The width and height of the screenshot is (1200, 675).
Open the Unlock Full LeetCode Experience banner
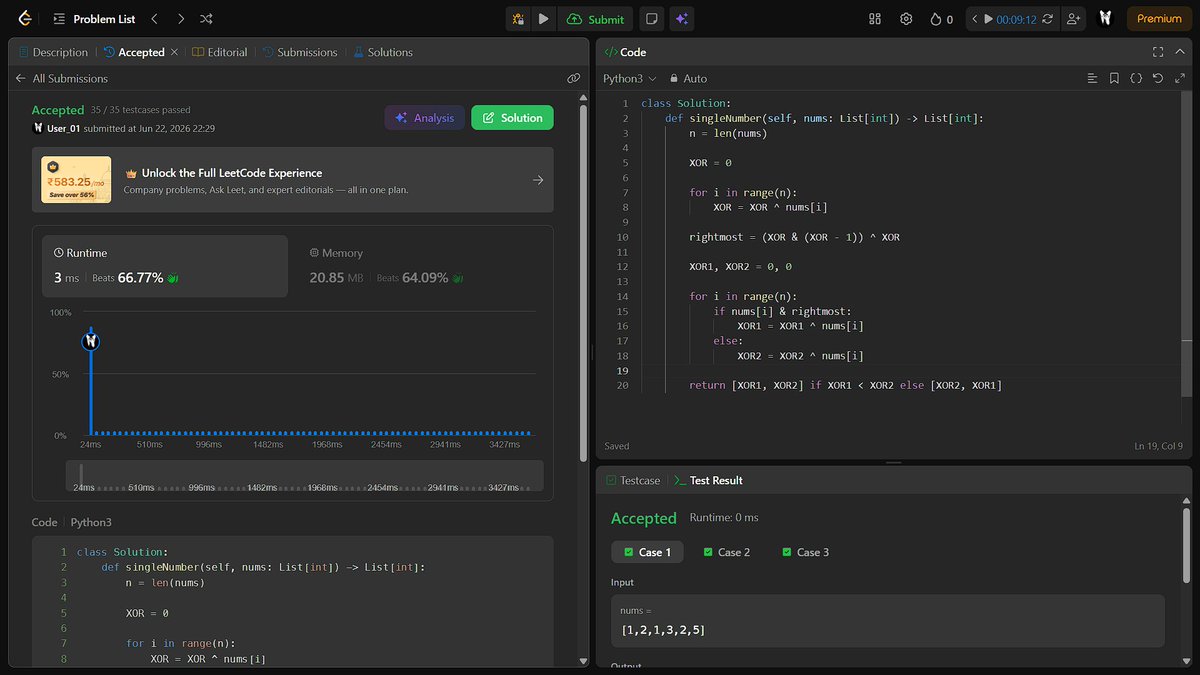(x=292, y=180)
